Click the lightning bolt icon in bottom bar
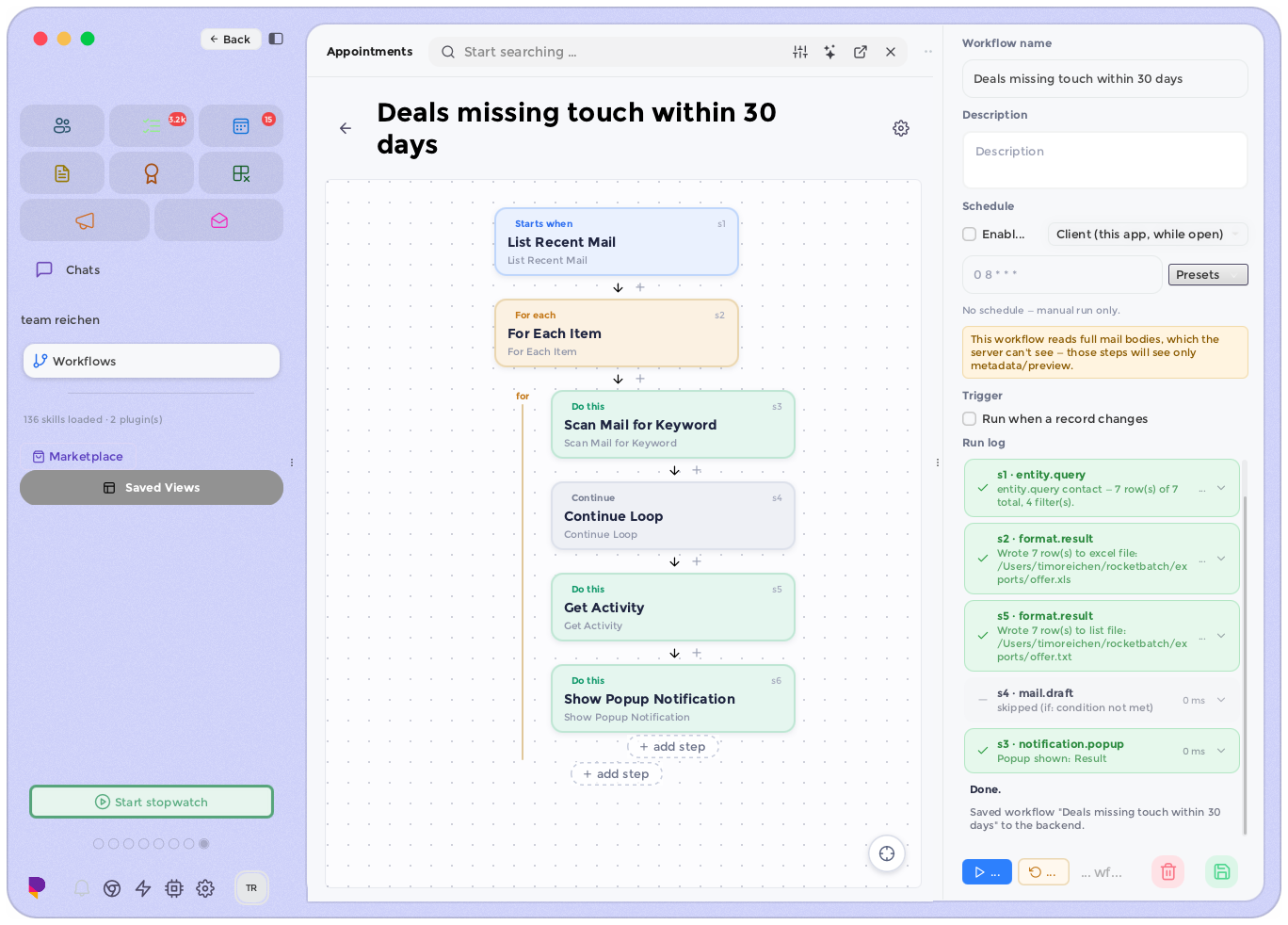This screenshot has height=925, width=1288. [x=143, y=888]
